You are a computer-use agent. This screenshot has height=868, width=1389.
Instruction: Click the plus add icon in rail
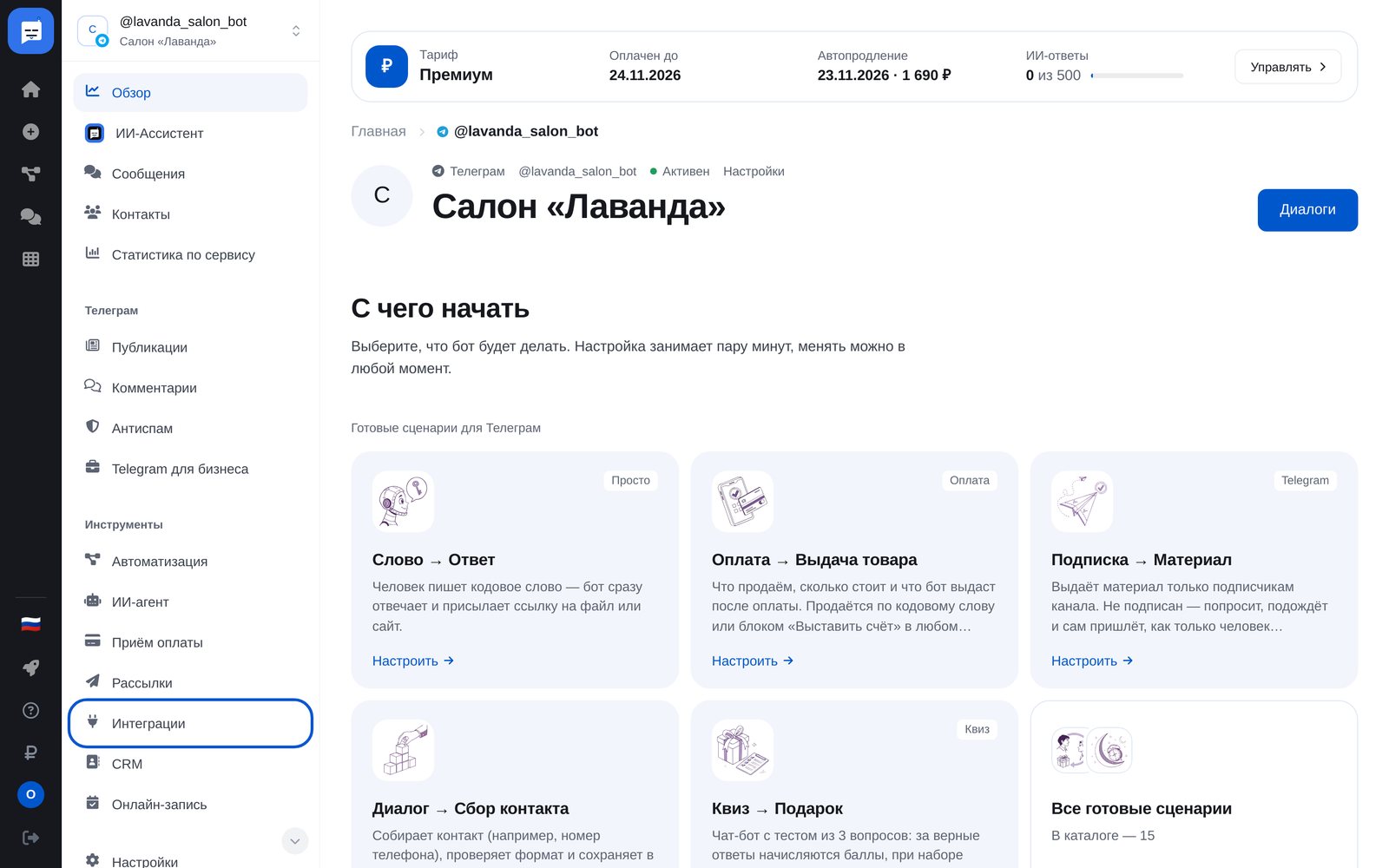30,132
